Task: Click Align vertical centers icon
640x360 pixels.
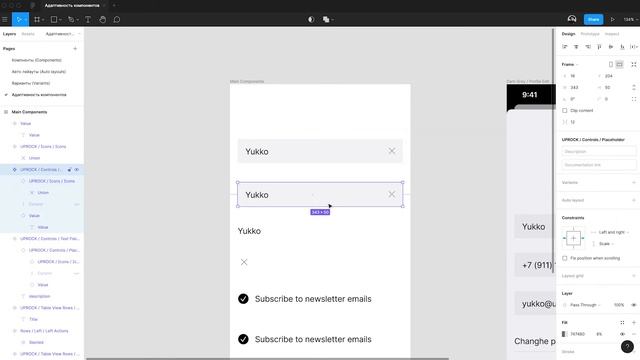Action: (611, 47)
